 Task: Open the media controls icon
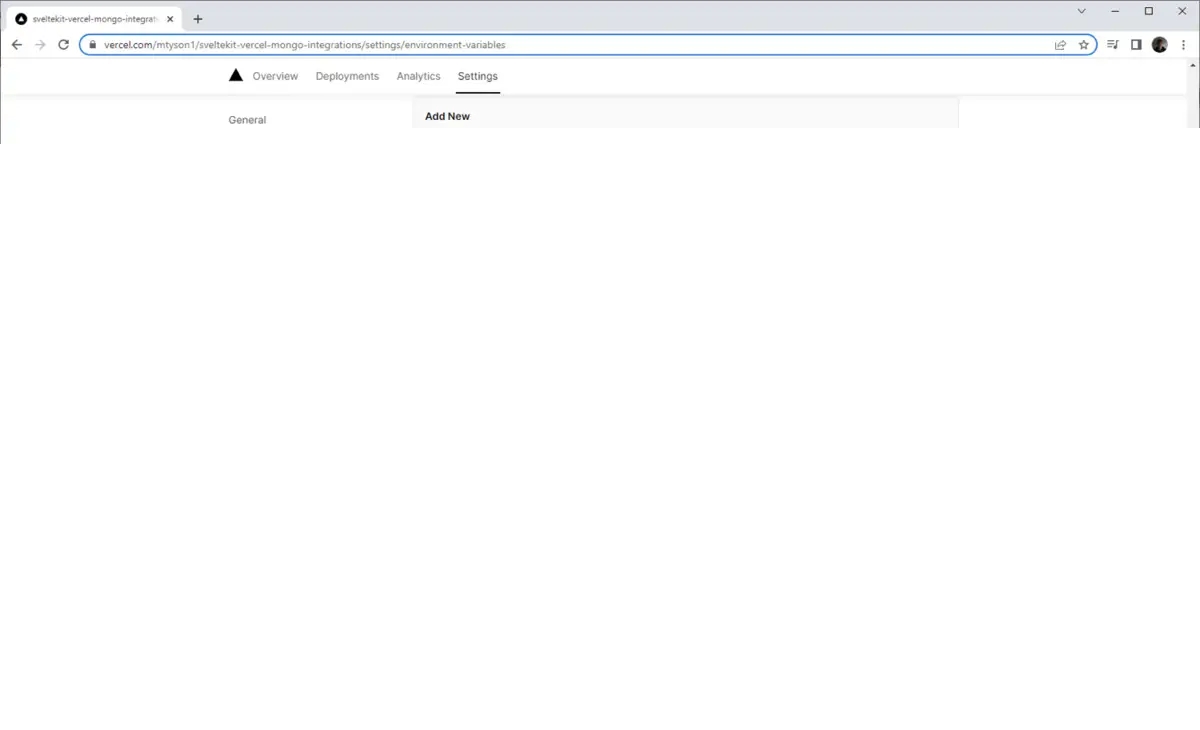(x=1112, y=45)
